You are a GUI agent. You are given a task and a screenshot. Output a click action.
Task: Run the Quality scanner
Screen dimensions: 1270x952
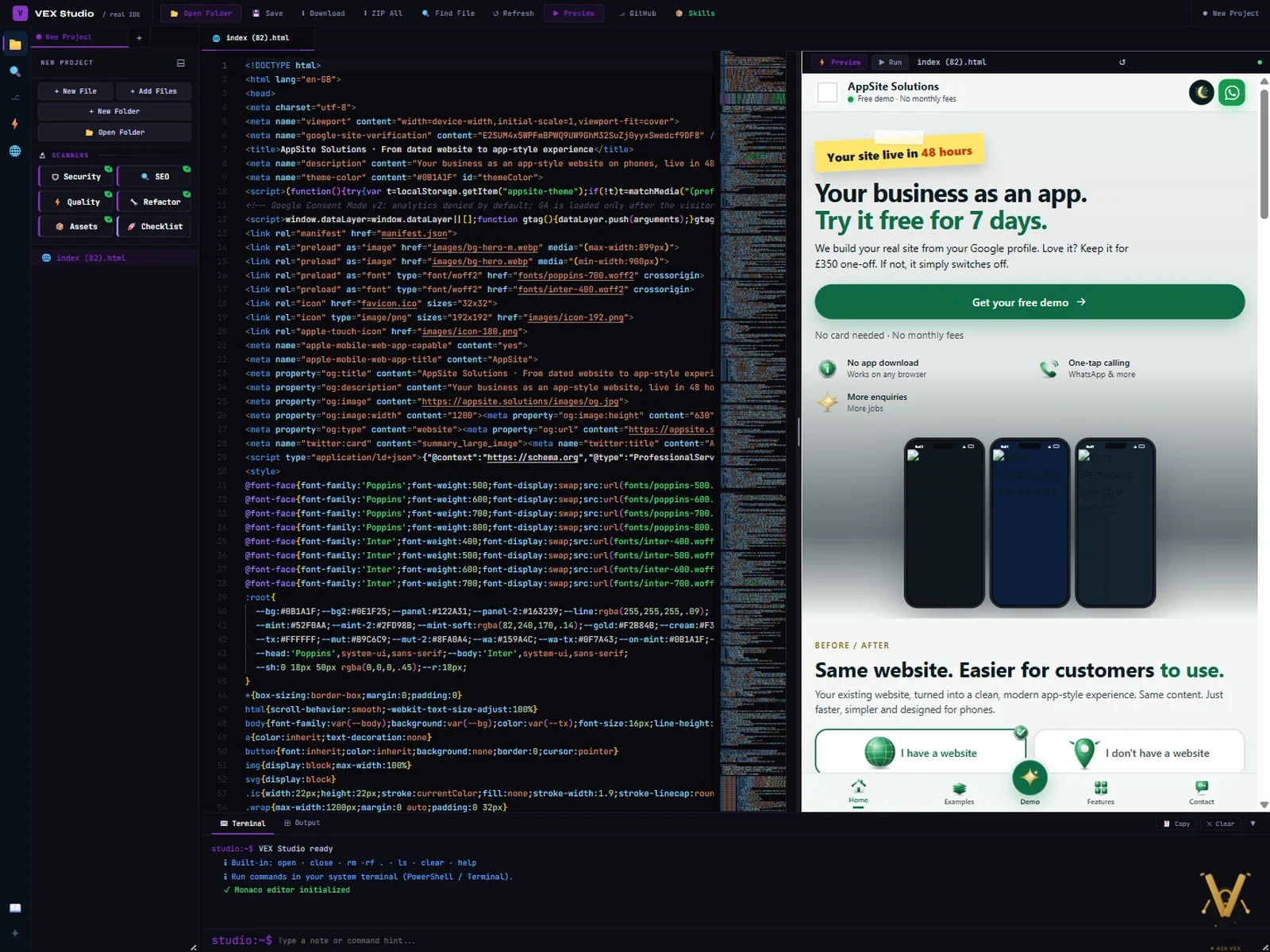[x=75, y=202]
